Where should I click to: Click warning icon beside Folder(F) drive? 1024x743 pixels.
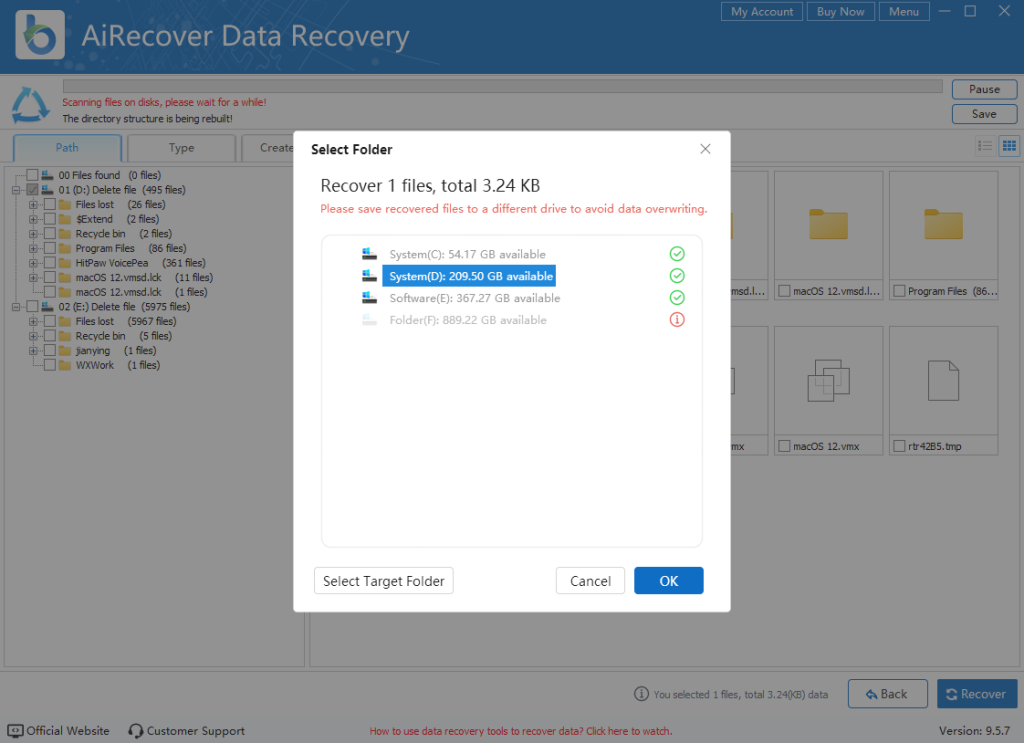(677, 320)
